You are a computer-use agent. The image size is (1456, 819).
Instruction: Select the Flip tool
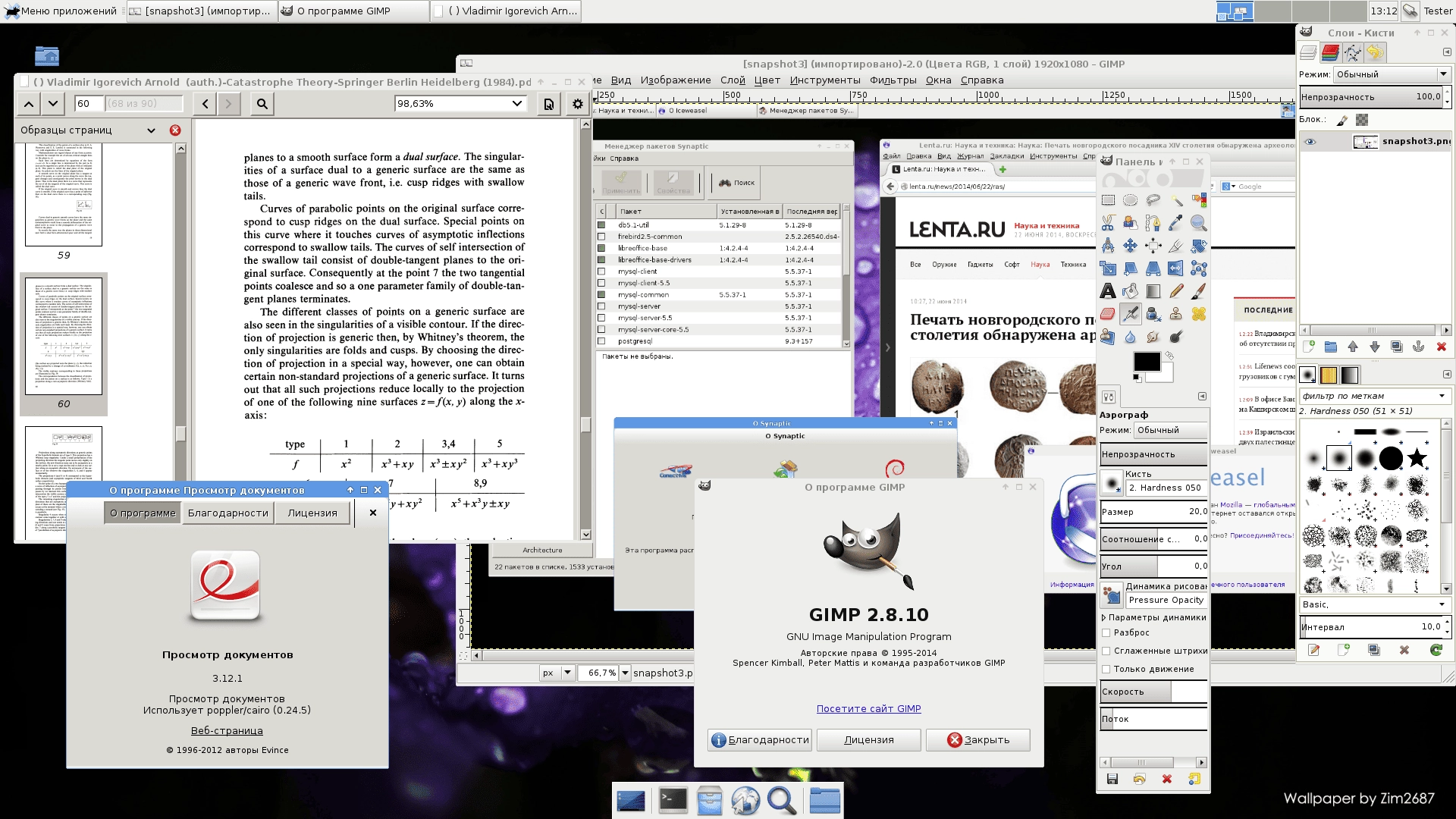[x=1176, y=268]
